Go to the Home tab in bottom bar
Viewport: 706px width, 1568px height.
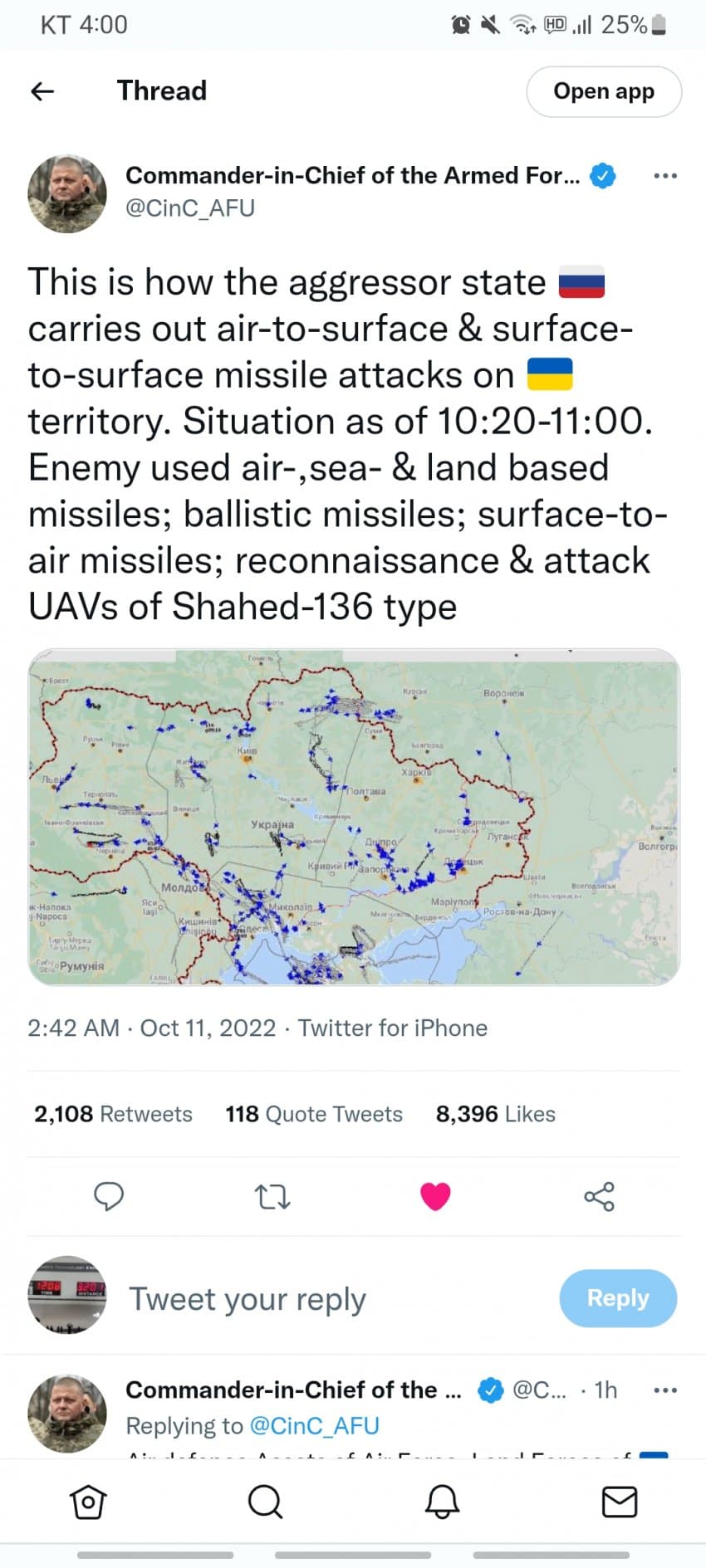pos(88,1502)
